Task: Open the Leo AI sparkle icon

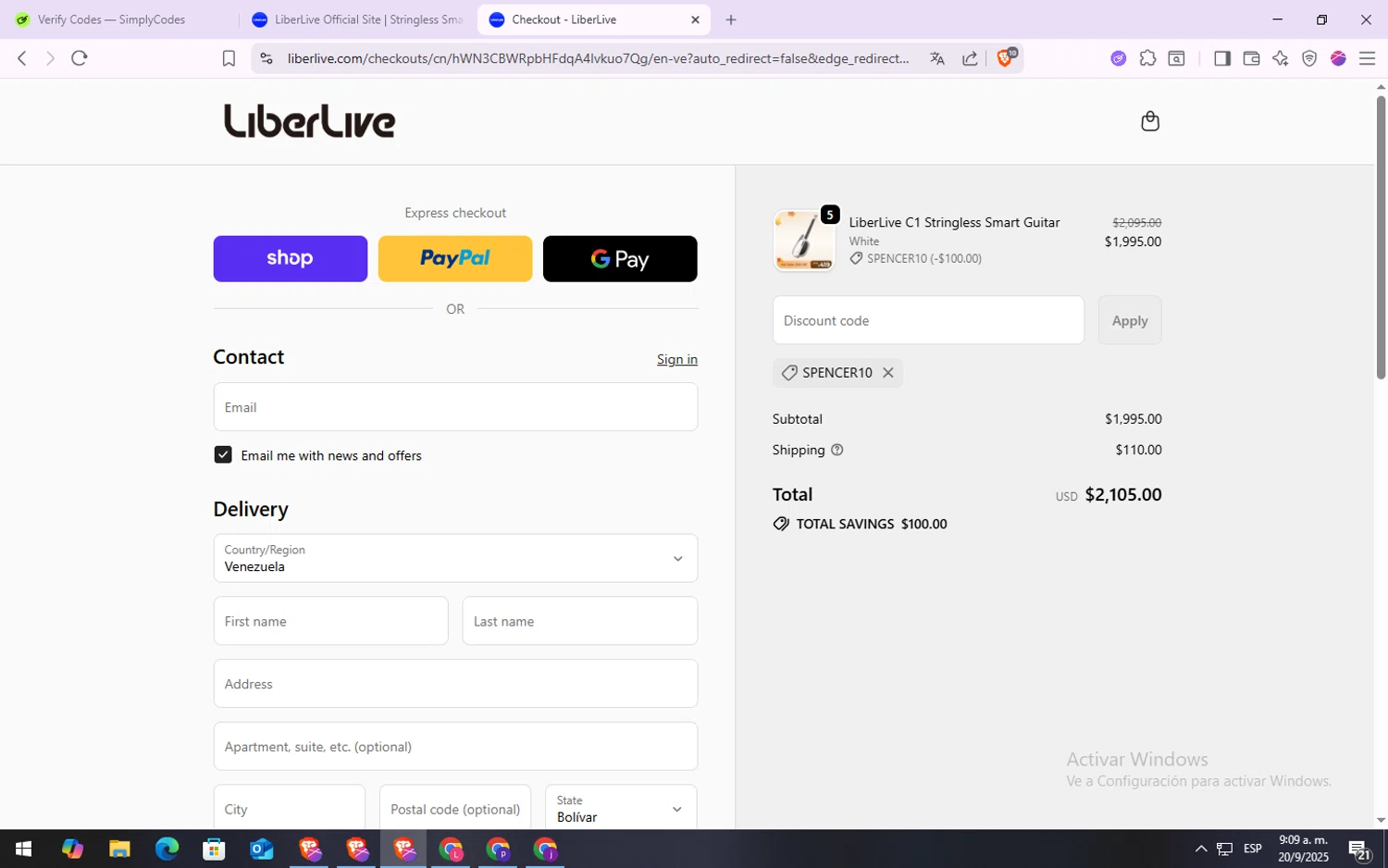Action: [1280, 58]
